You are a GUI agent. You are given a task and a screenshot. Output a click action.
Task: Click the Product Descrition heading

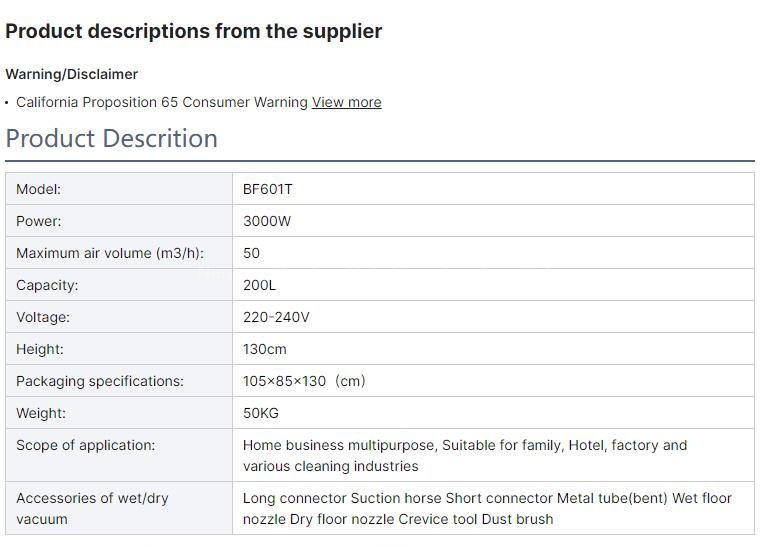click(111, 138)
